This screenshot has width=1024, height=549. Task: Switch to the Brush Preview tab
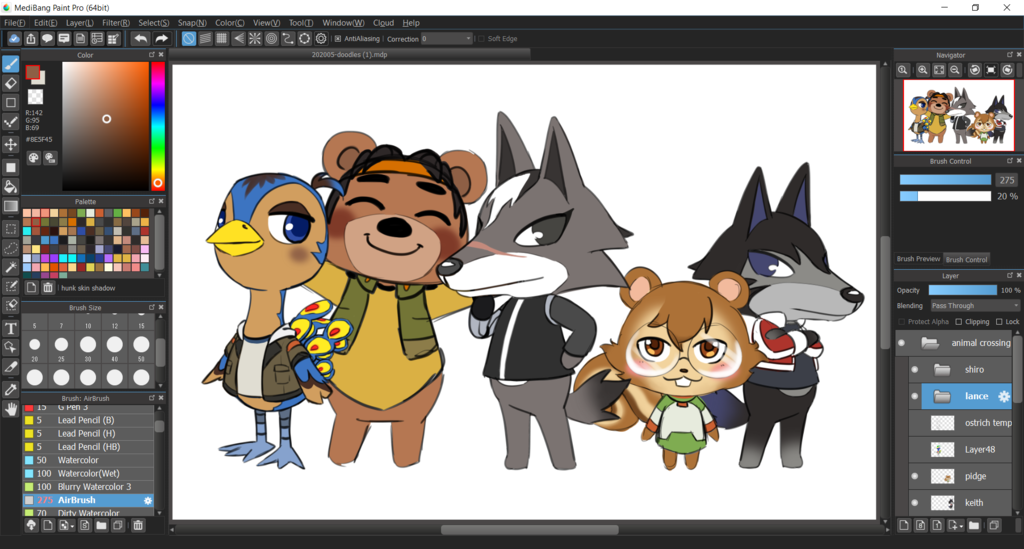coord(918,259)
